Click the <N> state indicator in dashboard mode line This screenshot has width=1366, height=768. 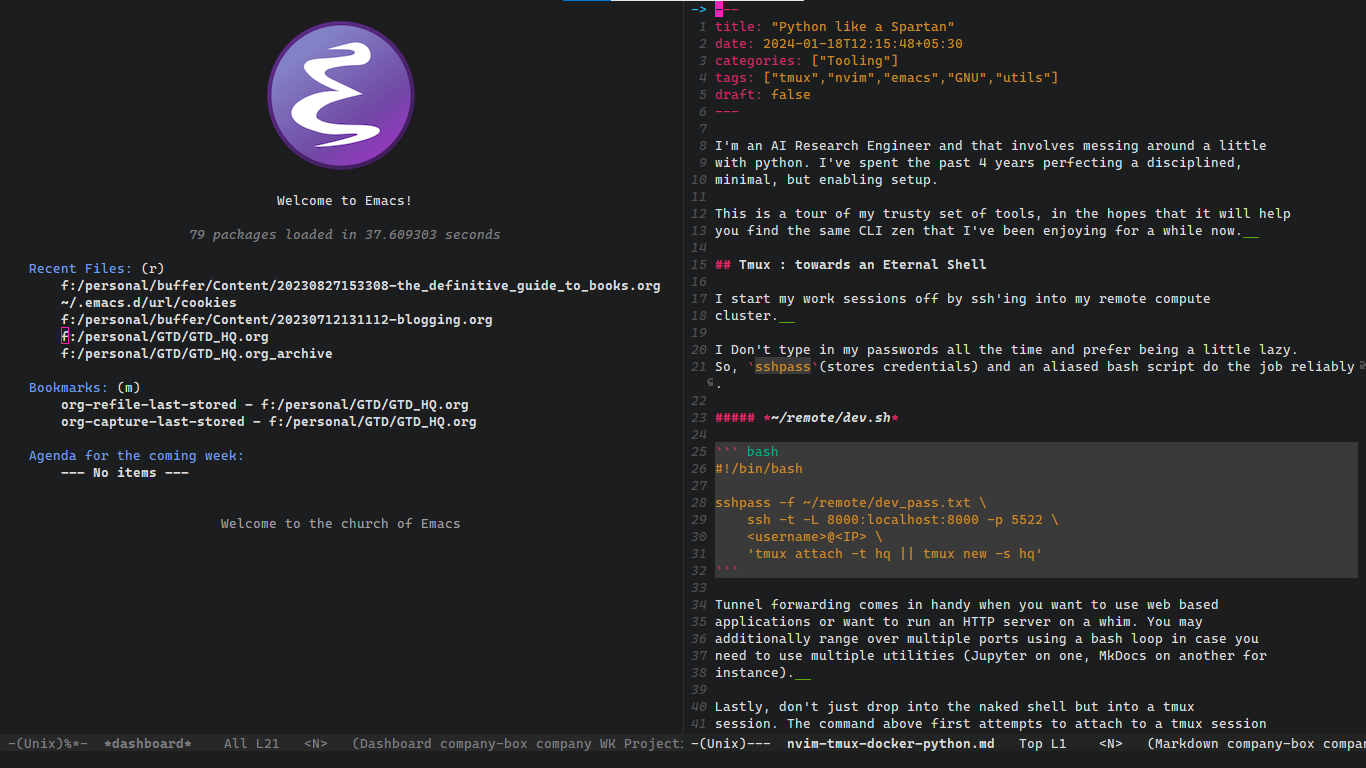[x=316, y=743]
